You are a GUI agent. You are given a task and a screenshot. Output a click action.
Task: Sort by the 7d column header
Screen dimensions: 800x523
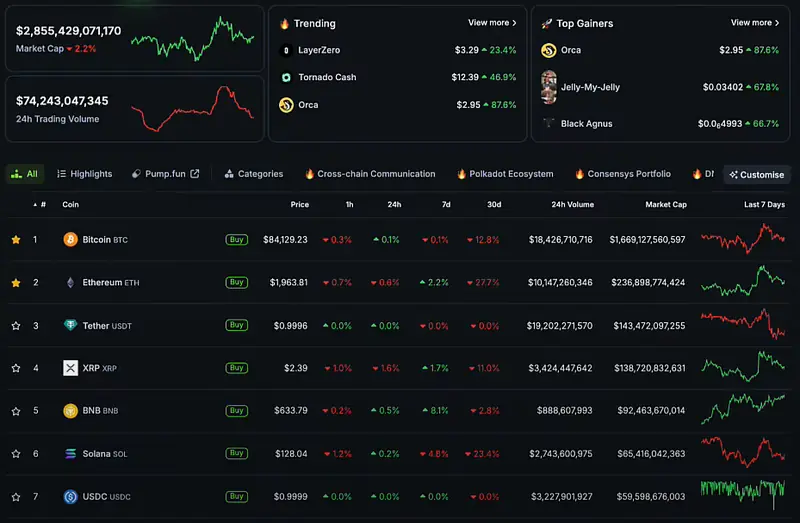(x=446, y=204)
